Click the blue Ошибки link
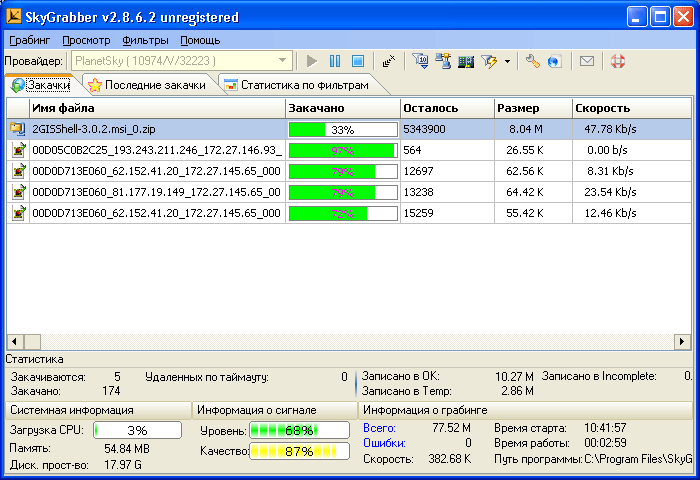Viewport: 700px width, 480px height. click(384, 443)
